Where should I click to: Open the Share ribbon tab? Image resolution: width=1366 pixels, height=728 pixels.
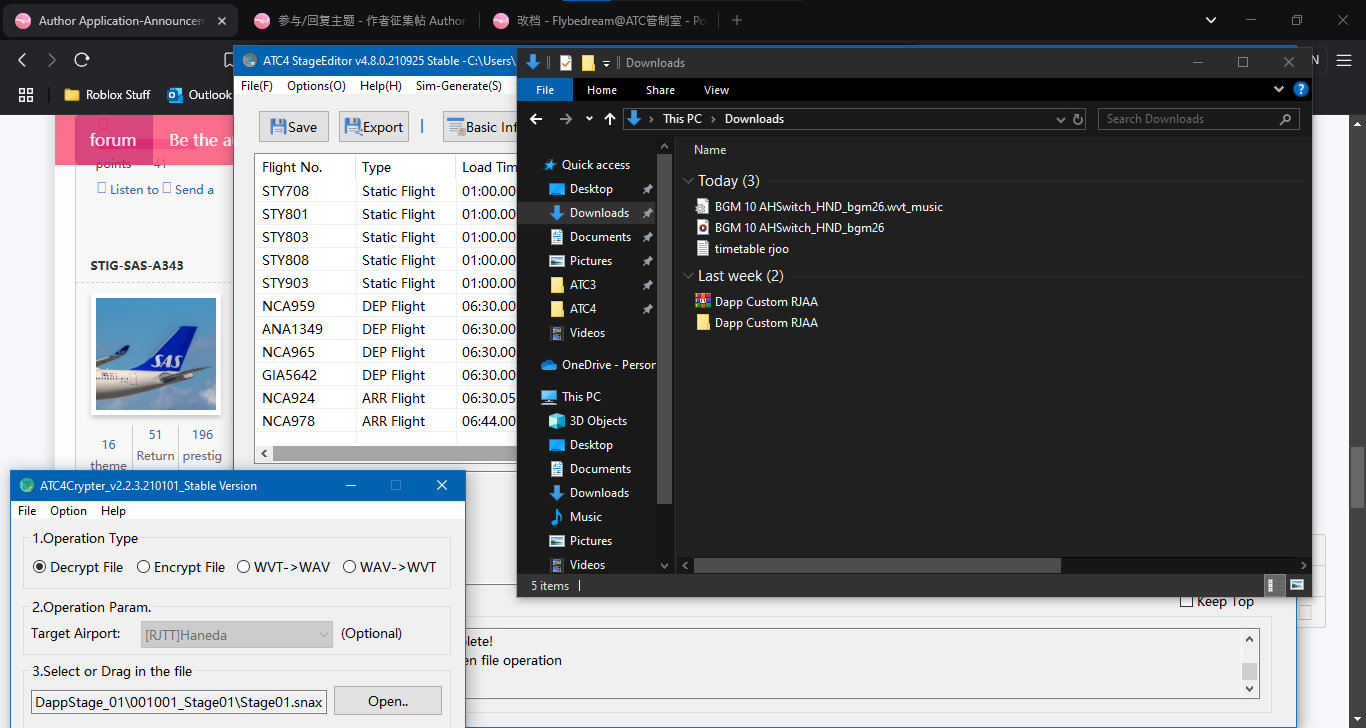(x=660, y=90)
